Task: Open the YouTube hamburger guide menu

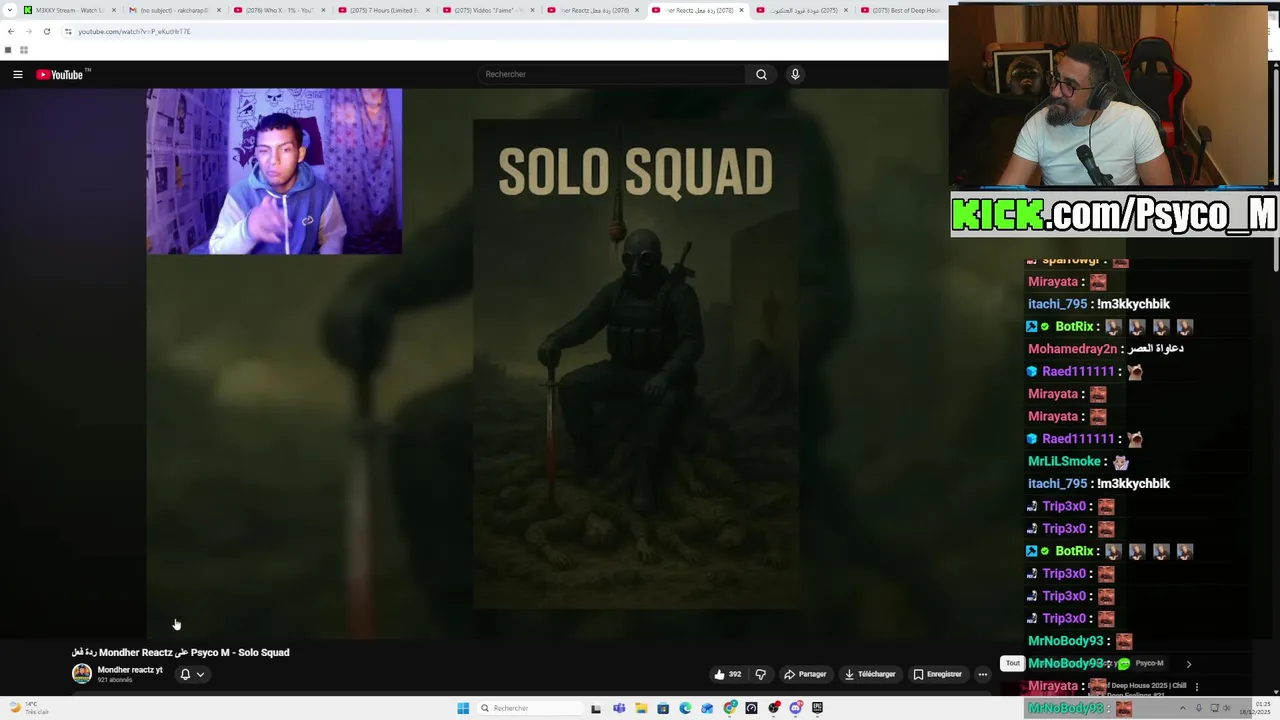Action: [17, 74]
